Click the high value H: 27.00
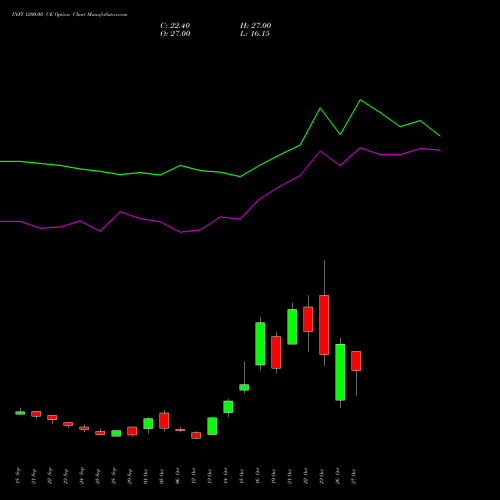This screenshot has height=500, width=500. 255,26
